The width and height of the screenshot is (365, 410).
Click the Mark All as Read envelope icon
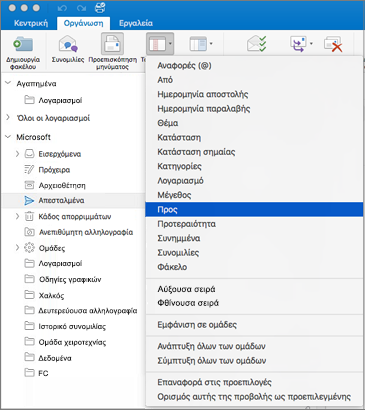tap(256, 44)
